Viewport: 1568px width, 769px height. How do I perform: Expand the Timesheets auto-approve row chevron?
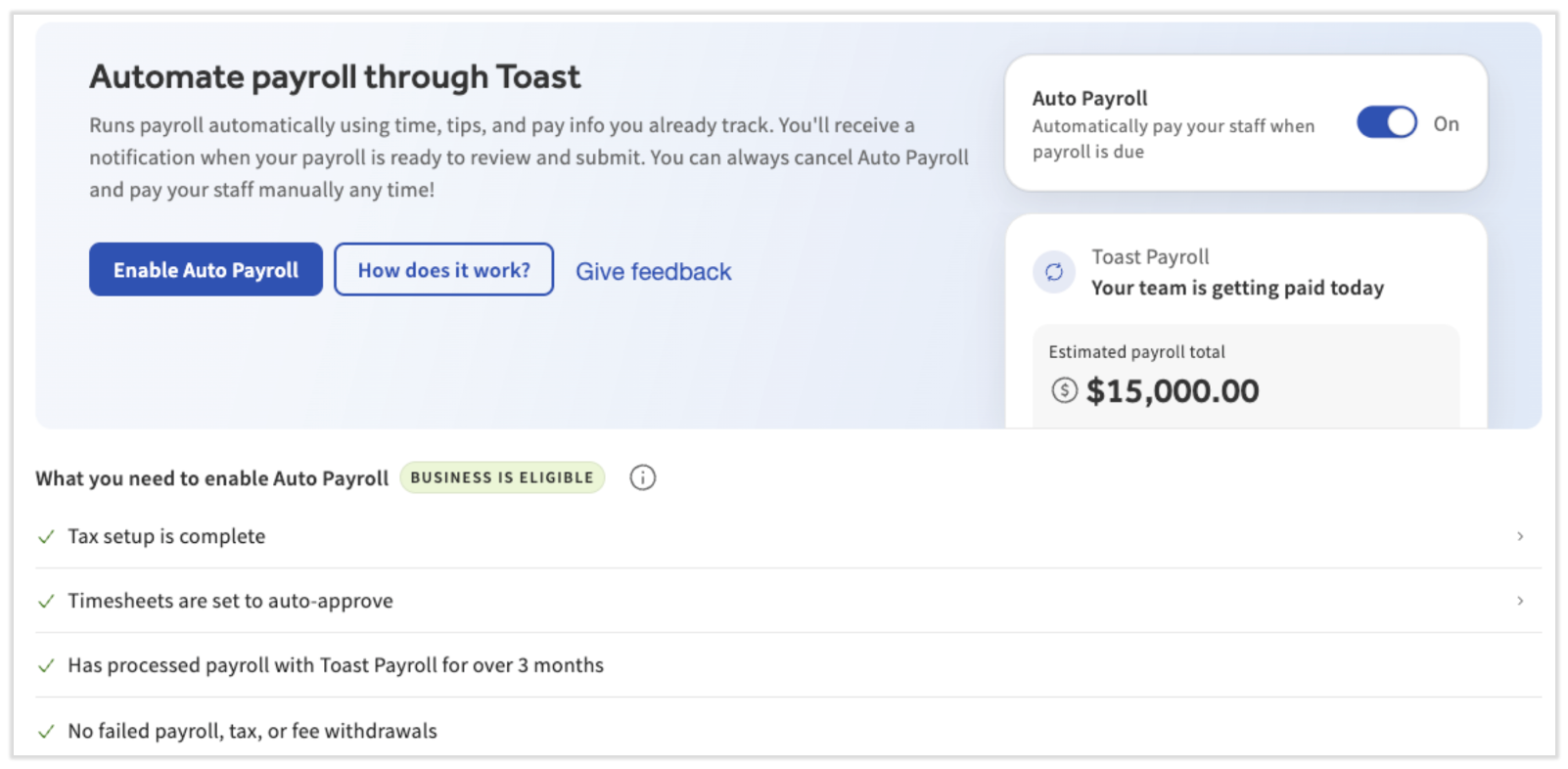click(x=1519, y=601)
